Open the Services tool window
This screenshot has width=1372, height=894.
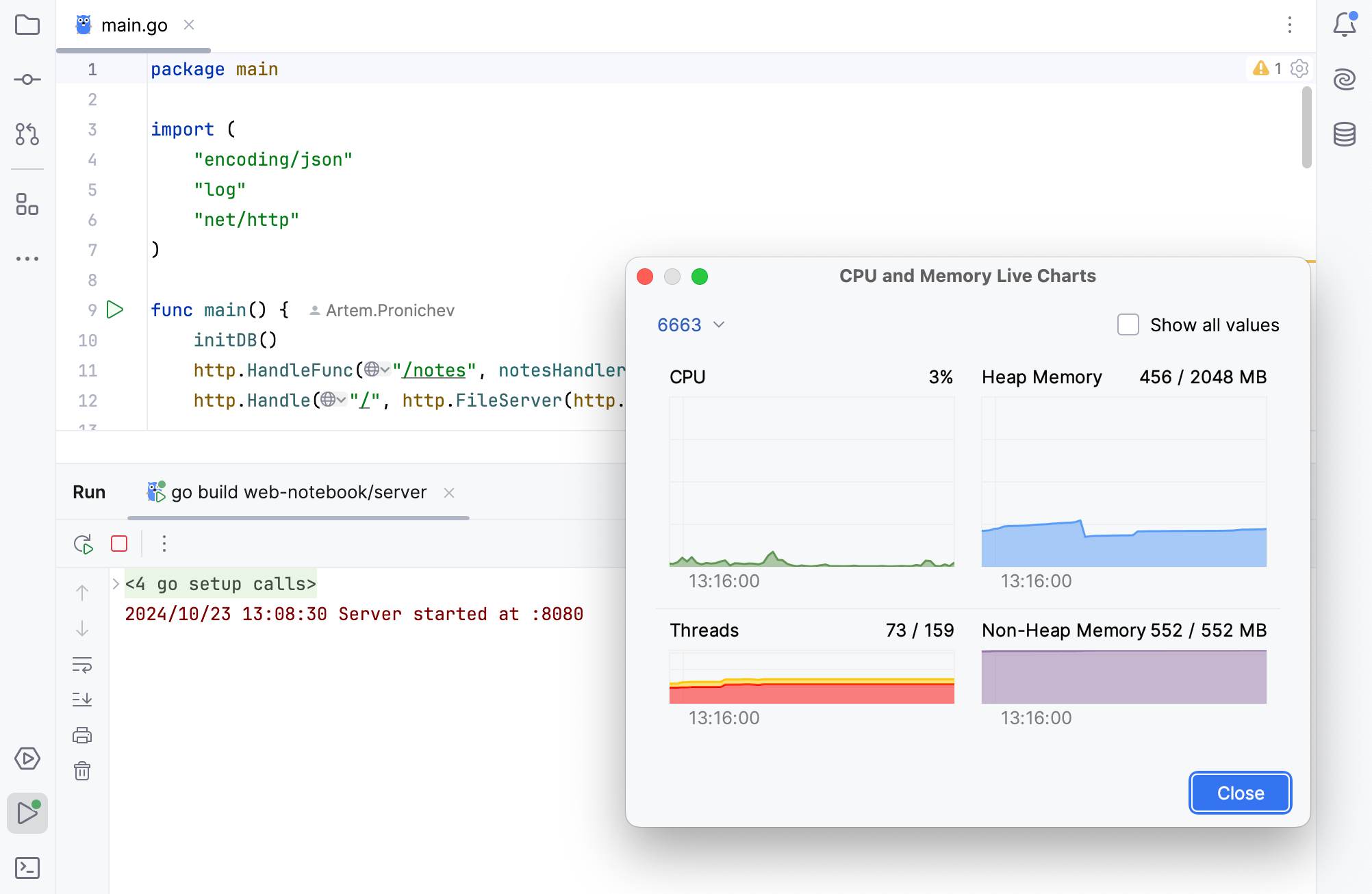(27, 758)
